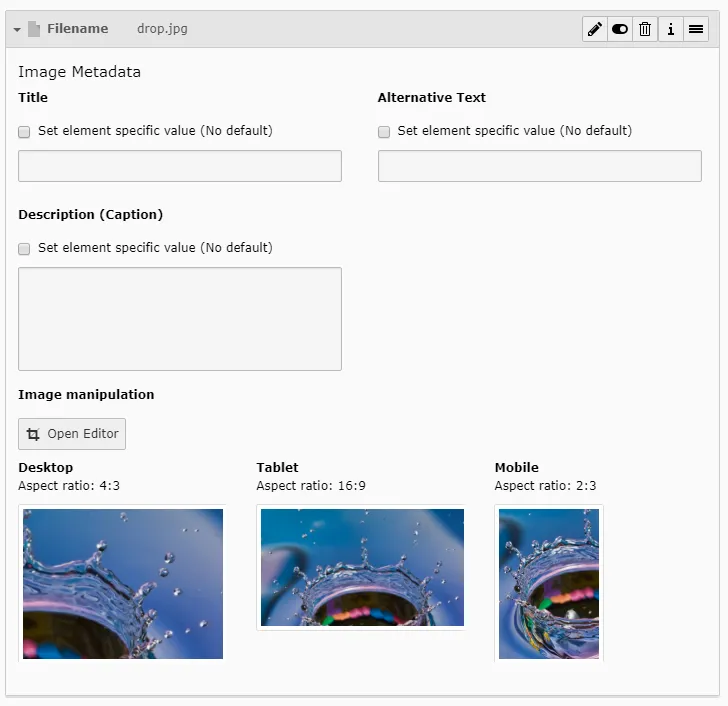Collapse the Filename record arrow
Image resolution: width=728 pixels, height=706 pixels.
tap(17, 30)
